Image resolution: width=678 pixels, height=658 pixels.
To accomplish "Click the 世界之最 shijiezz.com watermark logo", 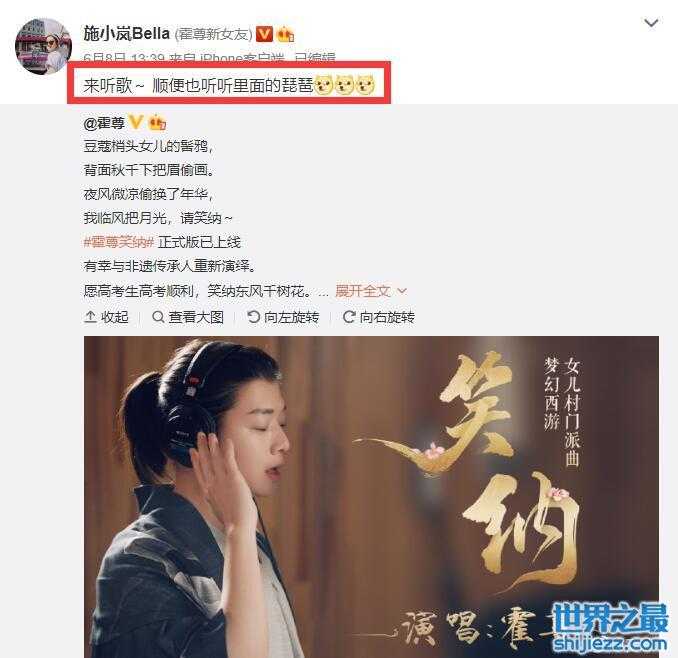I will 611,627.
